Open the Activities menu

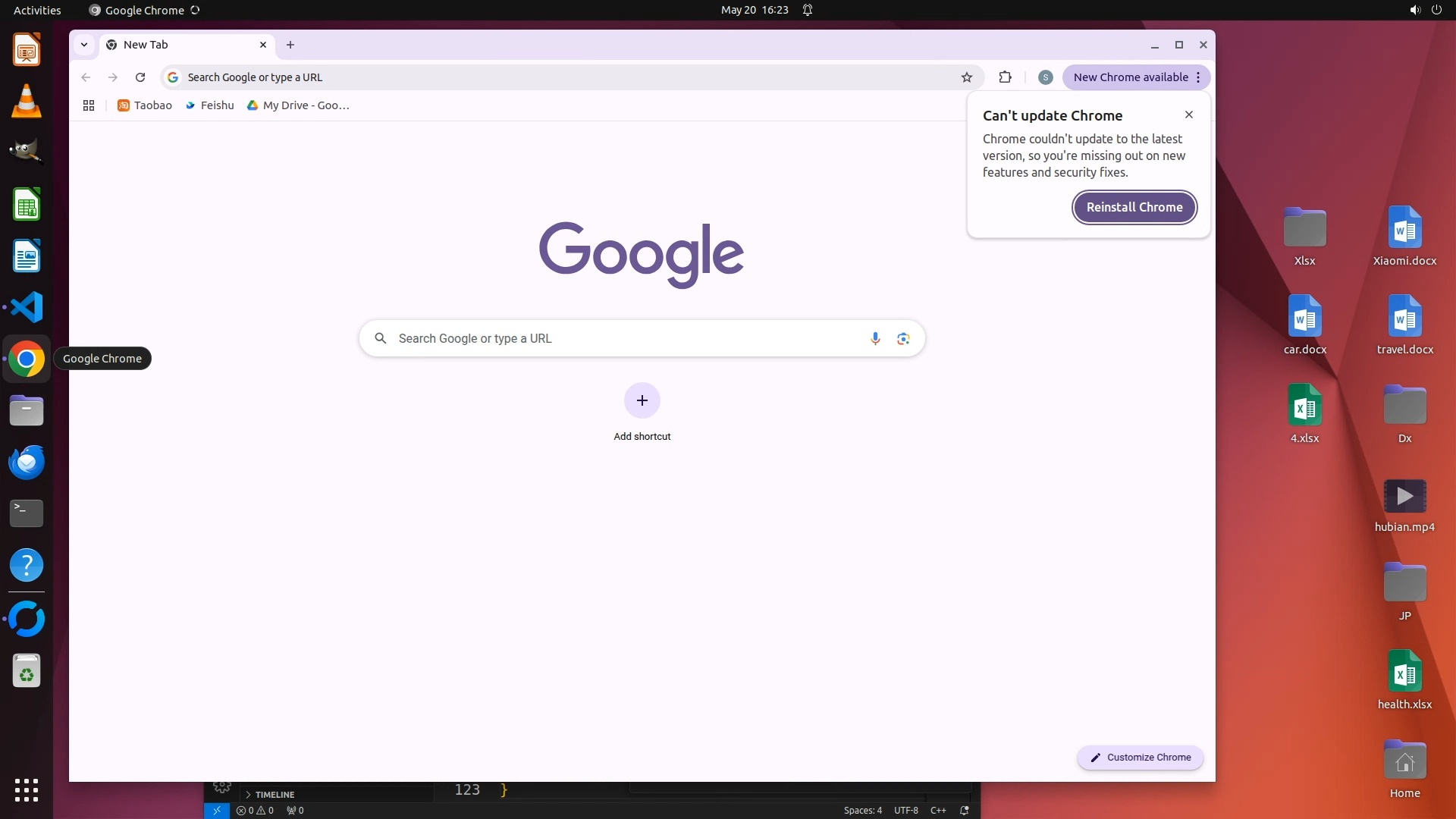(x=37, y=10)
